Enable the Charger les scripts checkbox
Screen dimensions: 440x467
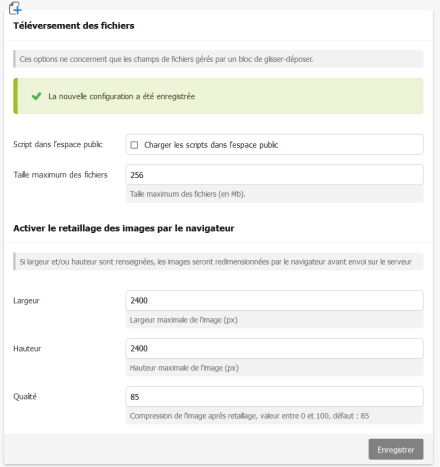click(134, 145)
